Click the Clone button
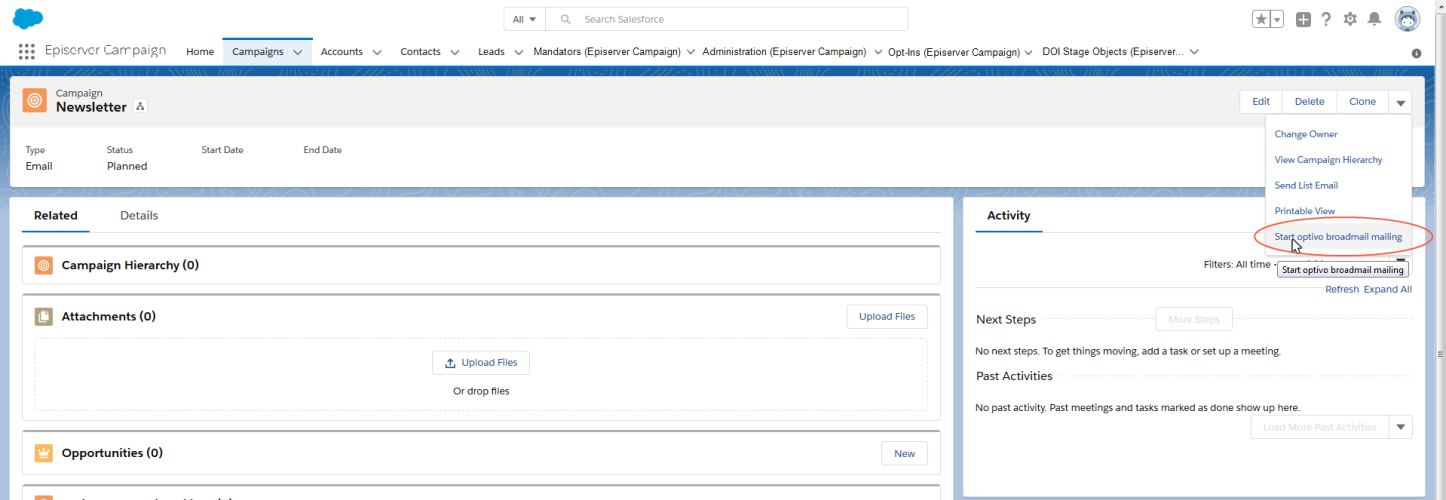Image resolution: width=1446 pixels, height=500 pixels. point(1362,101)
